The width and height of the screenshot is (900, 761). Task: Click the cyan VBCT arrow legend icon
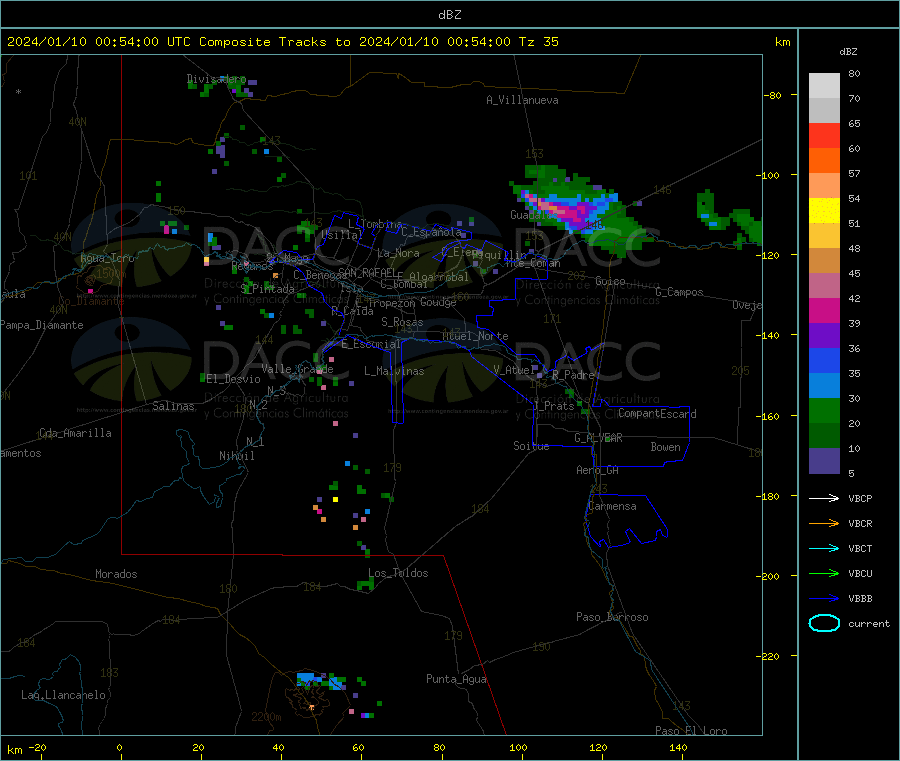[x=824, y=548]
